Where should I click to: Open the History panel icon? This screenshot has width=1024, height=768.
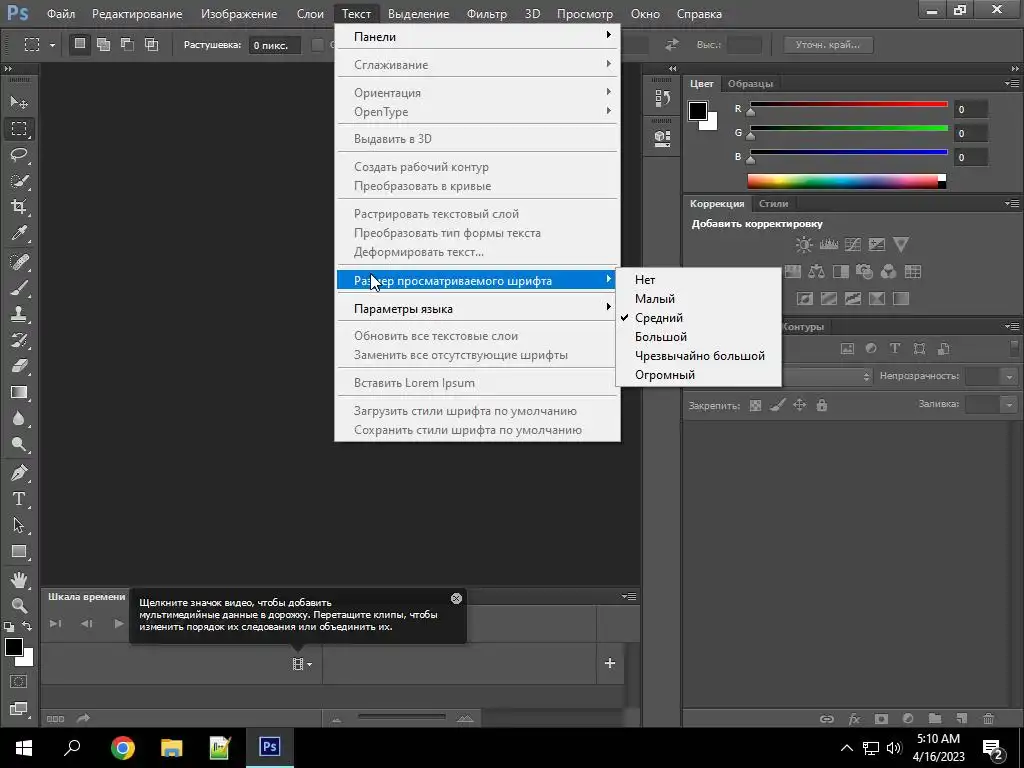click(x=662, y=99)
